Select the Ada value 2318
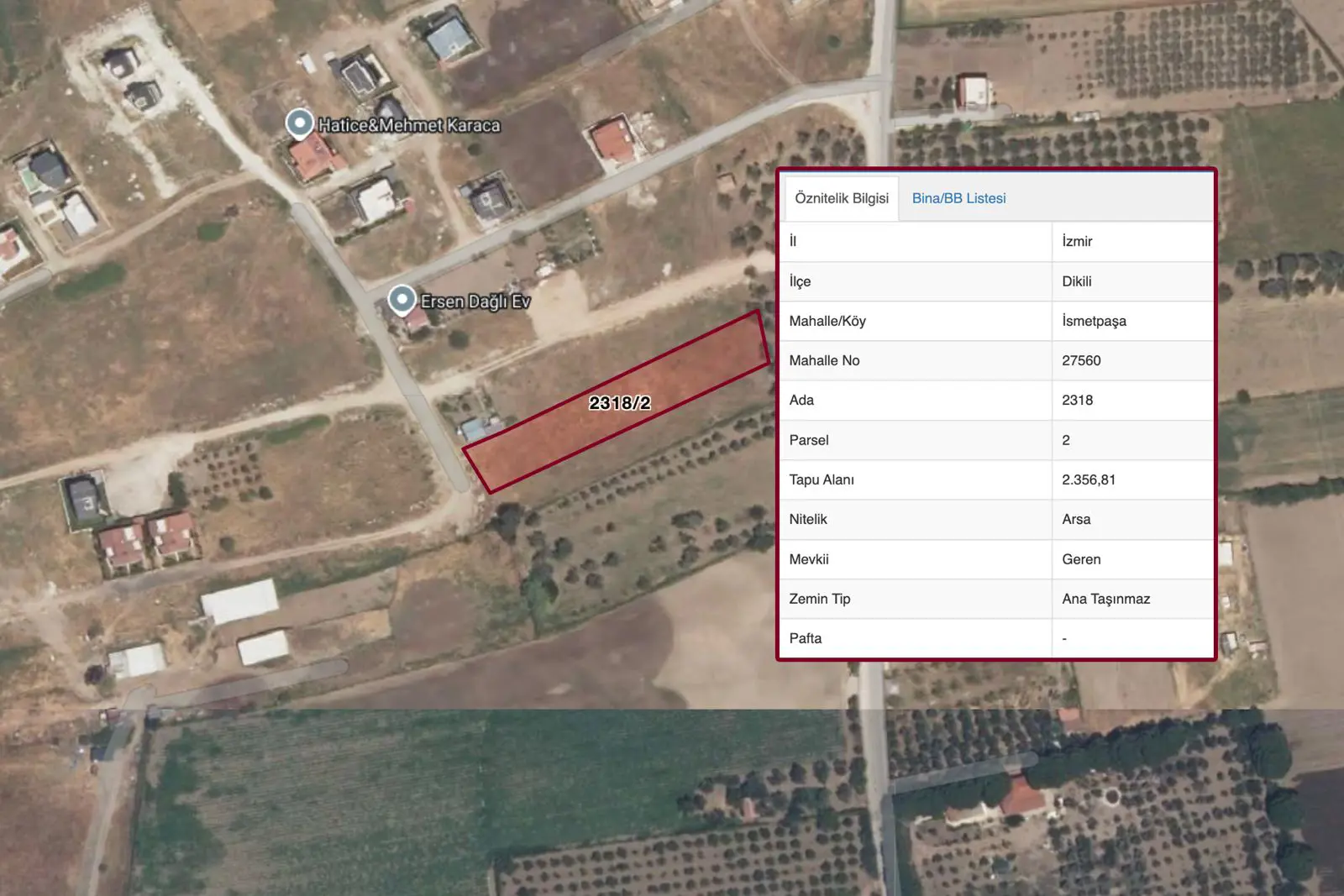1344x896 pixels. pyautogui.click(x=1077, y=400)
